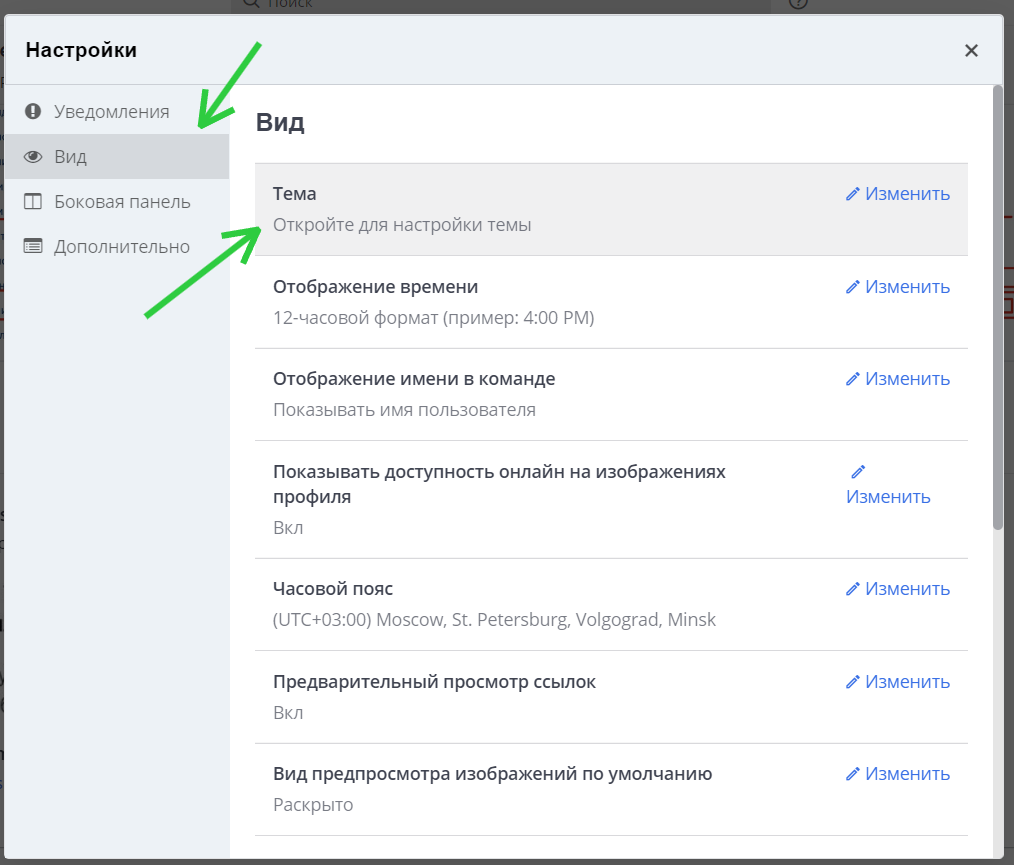
Task: Click the list icon beside Дополнительно
Action: coord(33,246)
